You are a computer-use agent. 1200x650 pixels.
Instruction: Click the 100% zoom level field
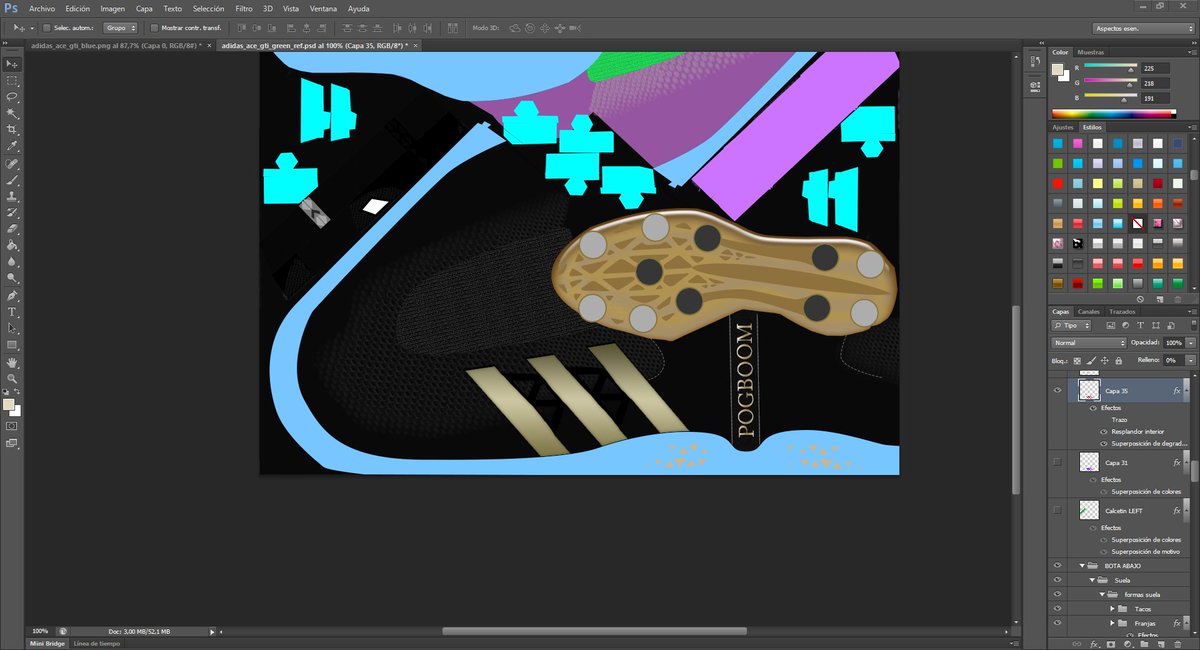click(40, 631)
